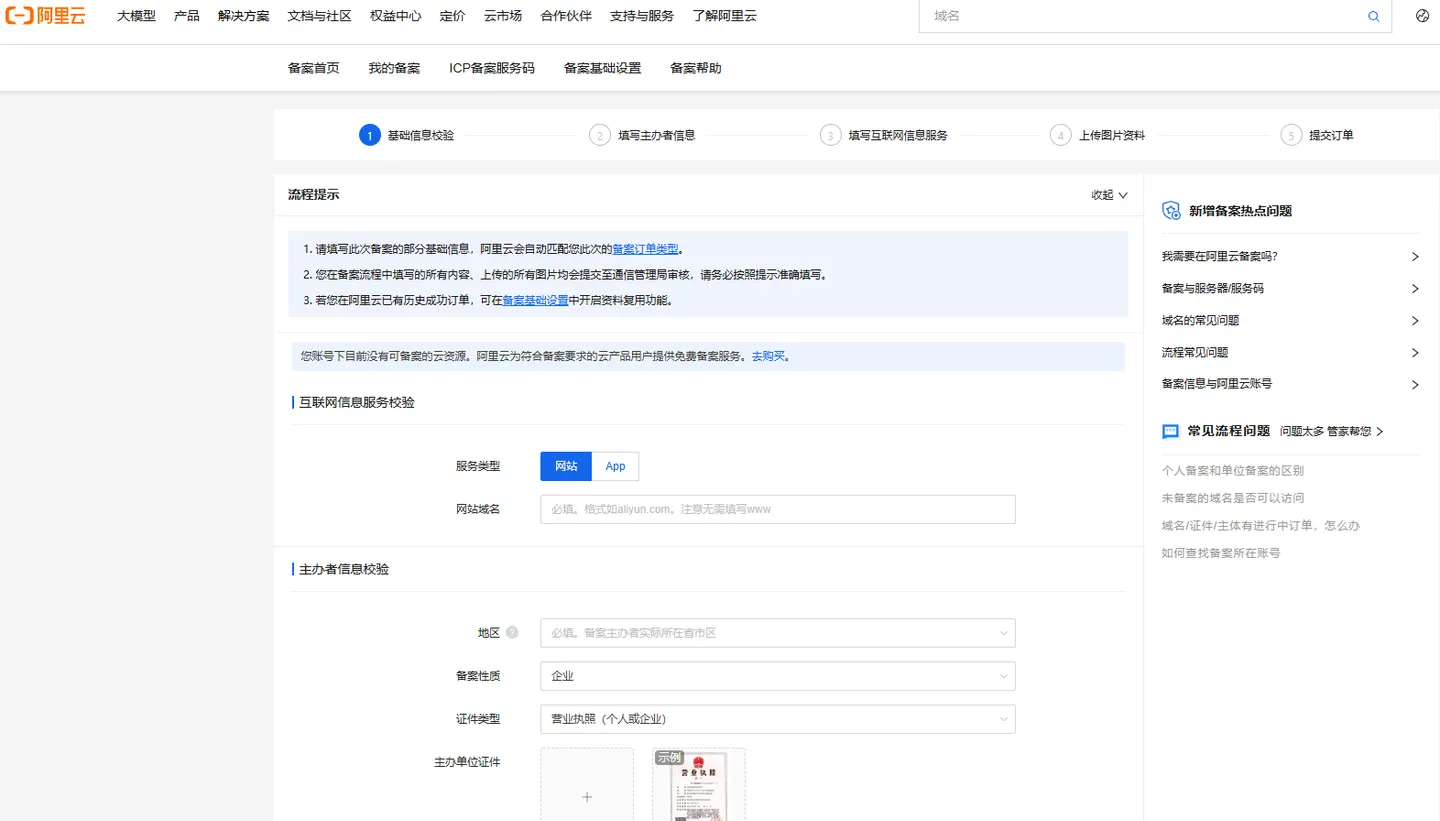Viewport: 1440px width, 821px height.
Task: Click step 5 circle 提交订单
Action: 1292,135
